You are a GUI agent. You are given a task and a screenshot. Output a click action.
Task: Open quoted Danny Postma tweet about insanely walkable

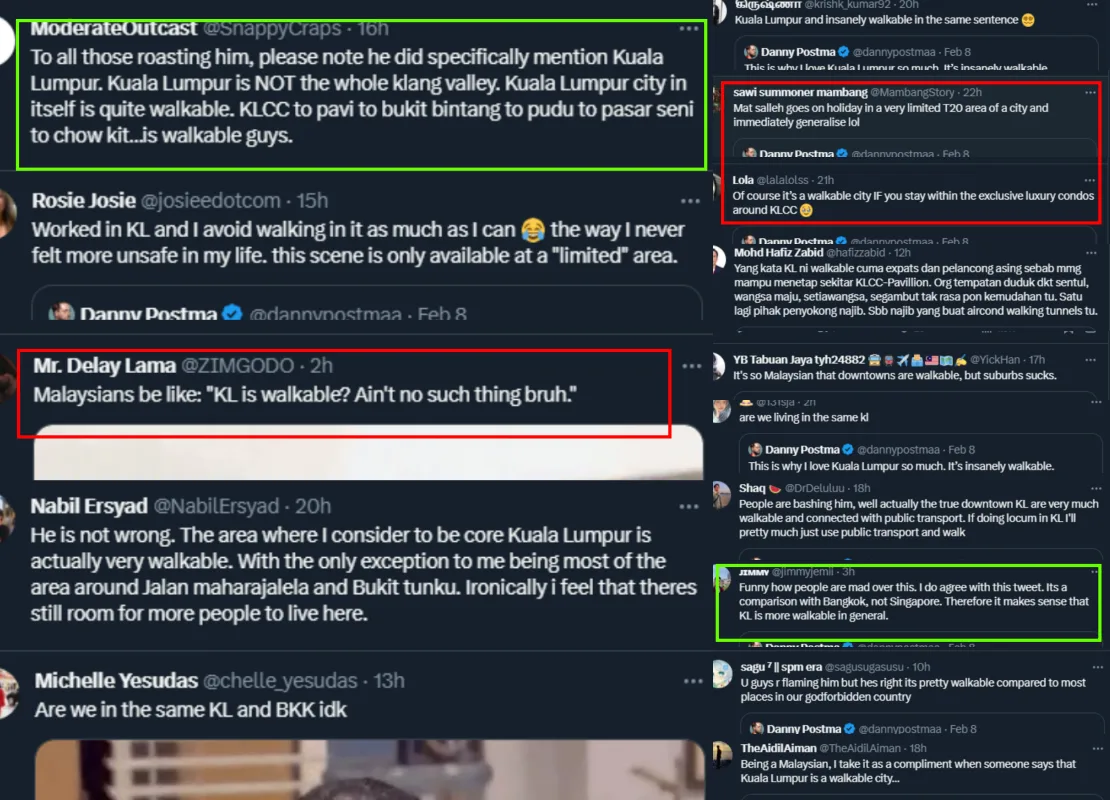pyautogui.click(x=920, y=458)
